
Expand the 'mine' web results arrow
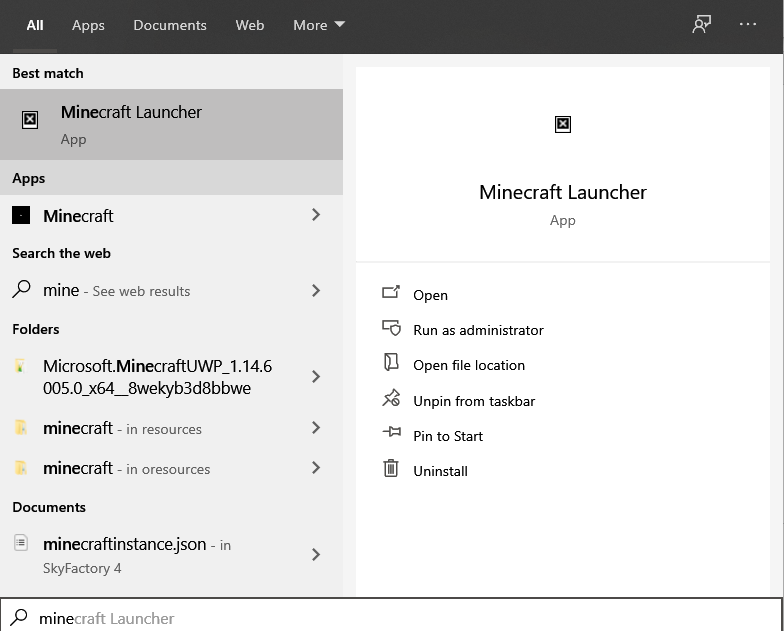316,290
